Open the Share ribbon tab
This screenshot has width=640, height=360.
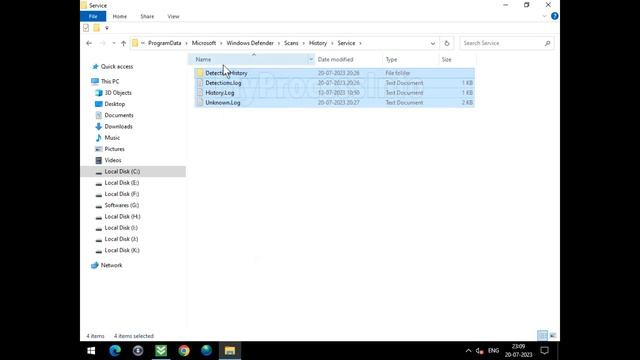point(147,16)
